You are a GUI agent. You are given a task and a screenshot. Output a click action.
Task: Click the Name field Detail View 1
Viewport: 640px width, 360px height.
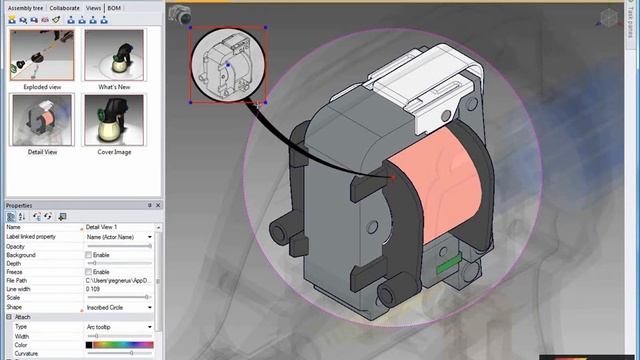tap(119, 227)
